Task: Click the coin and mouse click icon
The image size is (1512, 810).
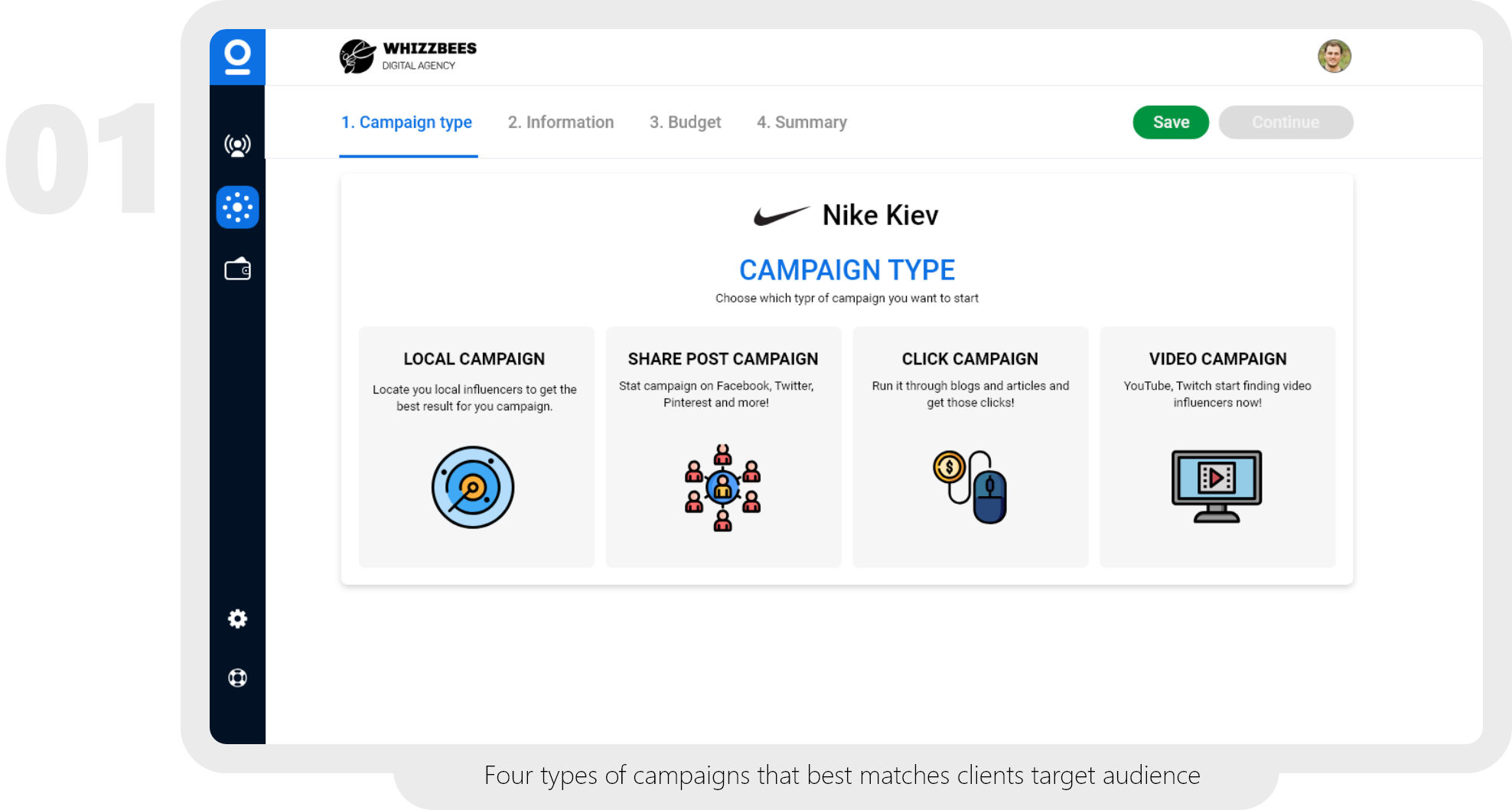Action: (x=969, y=487)
